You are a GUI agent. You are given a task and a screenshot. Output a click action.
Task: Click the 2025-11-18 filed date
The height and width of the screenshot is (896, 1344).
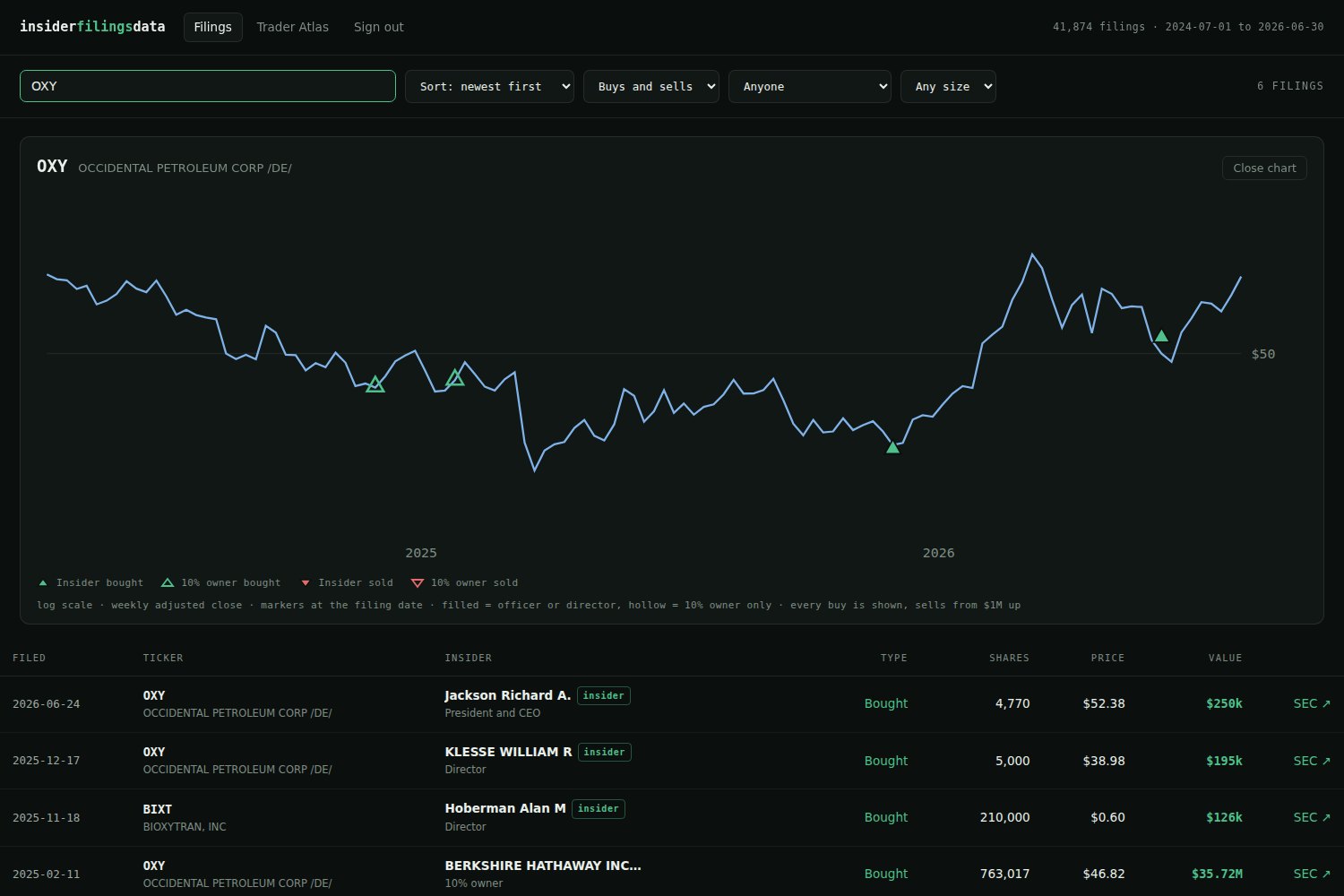pyautogui.click(x=47, y=817)
